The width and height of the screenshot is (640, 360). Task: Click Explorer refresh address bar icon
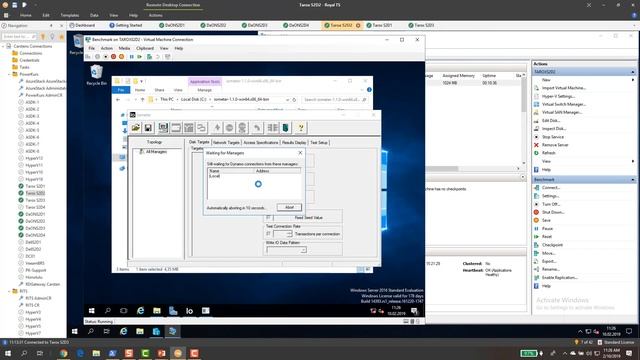point(294,100)
